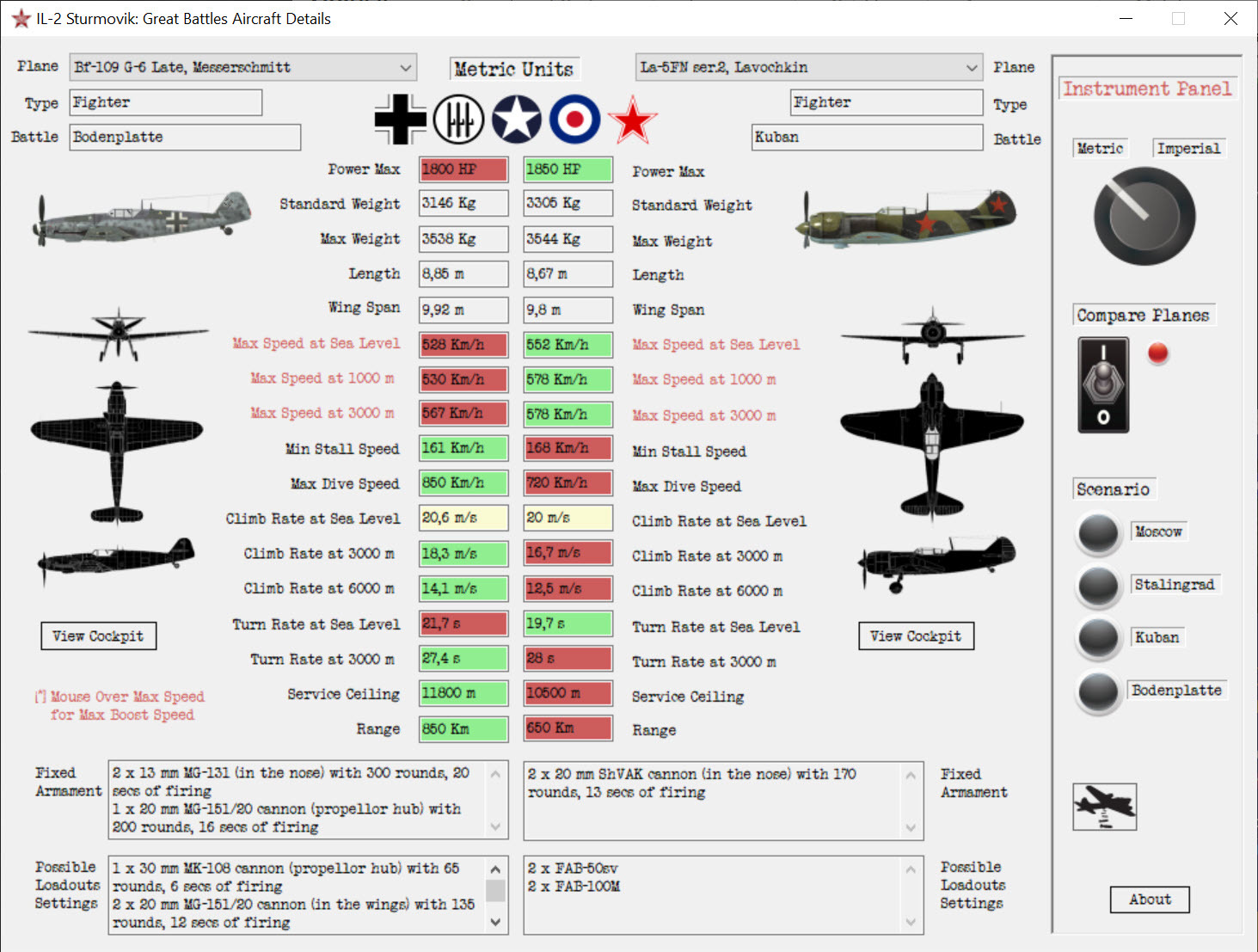The image size is (1258, 952).
Task: Click the right Fixed Armament scrollbar up arrow
Action: point(911,775)
